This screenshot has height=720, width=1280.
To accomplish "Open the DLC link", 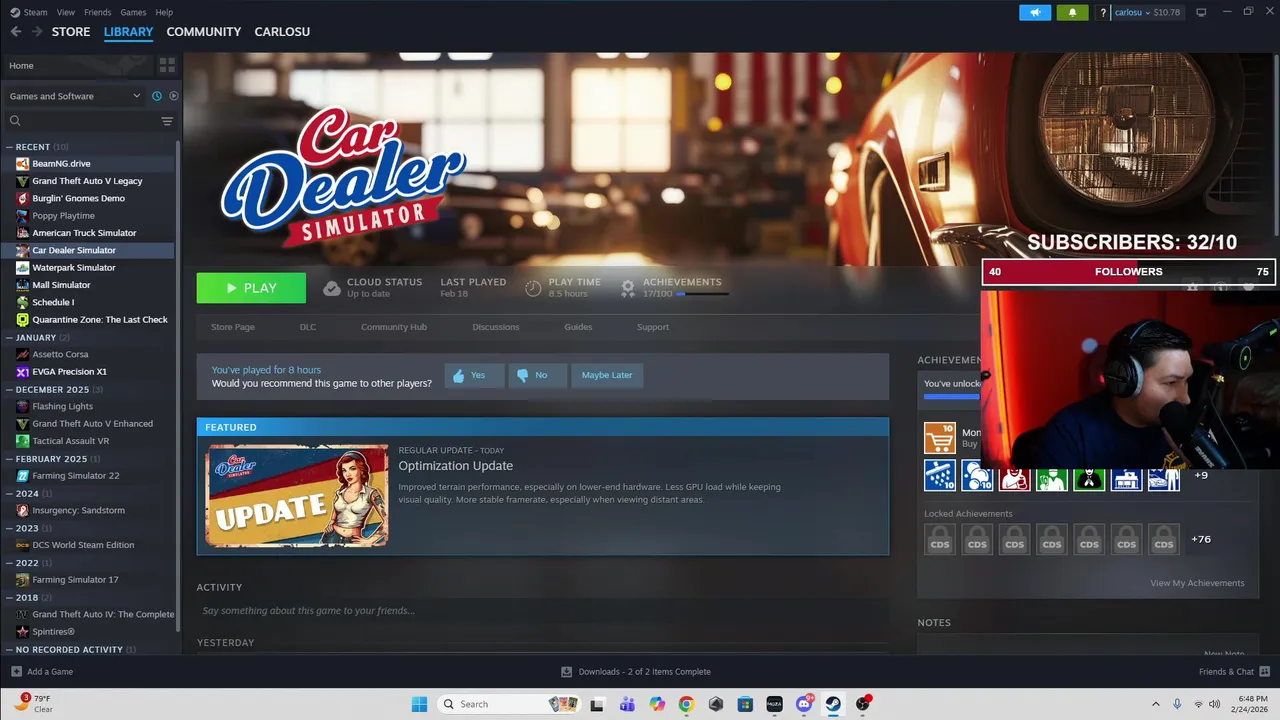I will coord(308,327).
